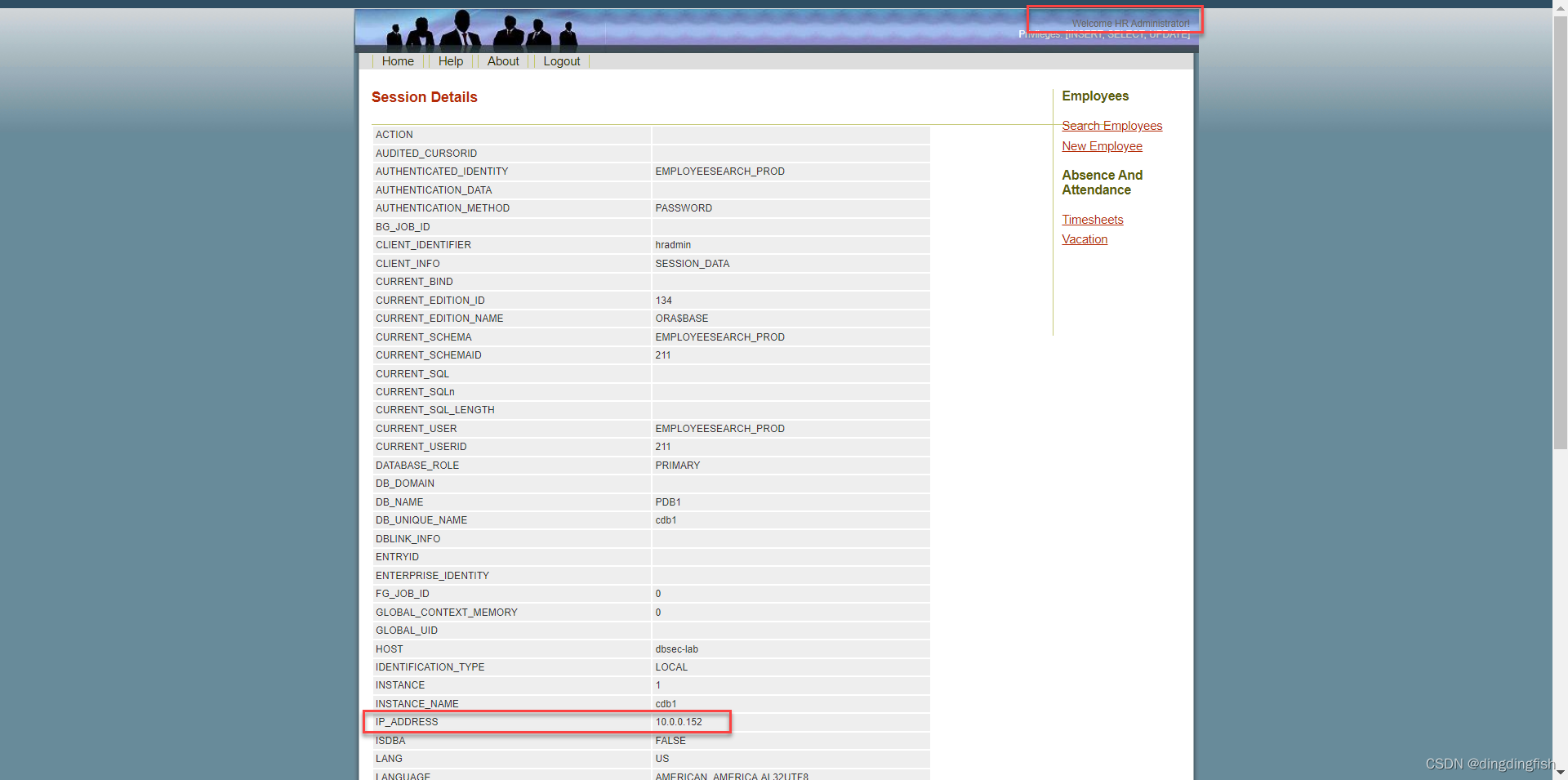Select the IP_ADDRESS label cell
1568x780 pixels.
[x=511, y=722]
